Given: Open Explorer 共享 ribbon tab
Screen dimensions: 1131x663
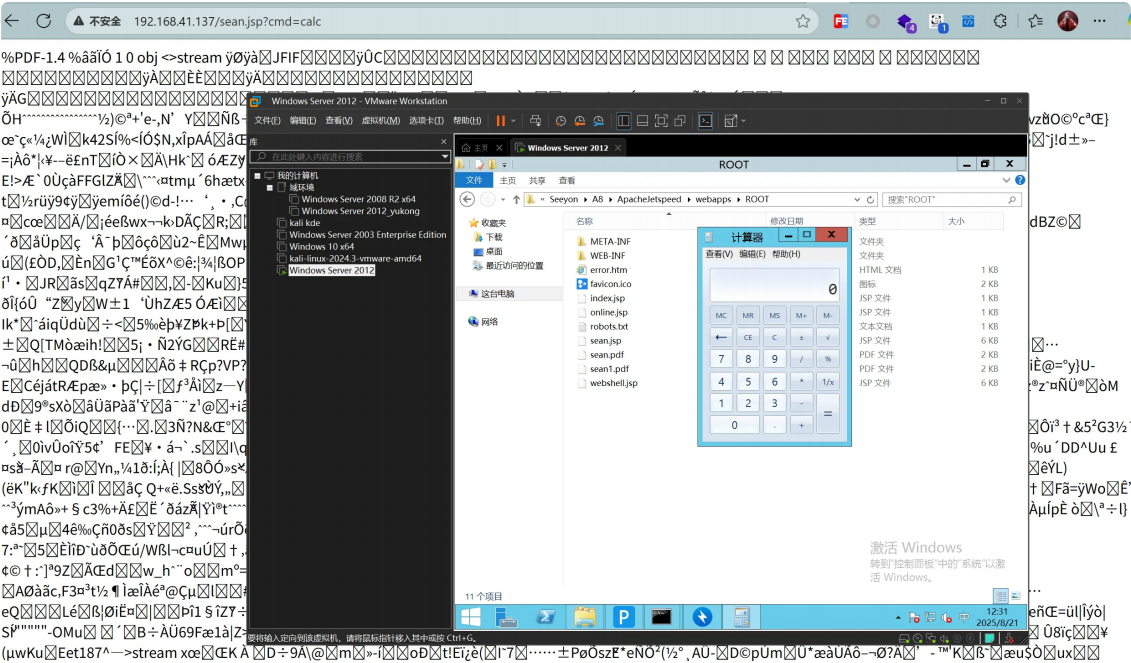Looking at the screenshot, I should (537, 180).
